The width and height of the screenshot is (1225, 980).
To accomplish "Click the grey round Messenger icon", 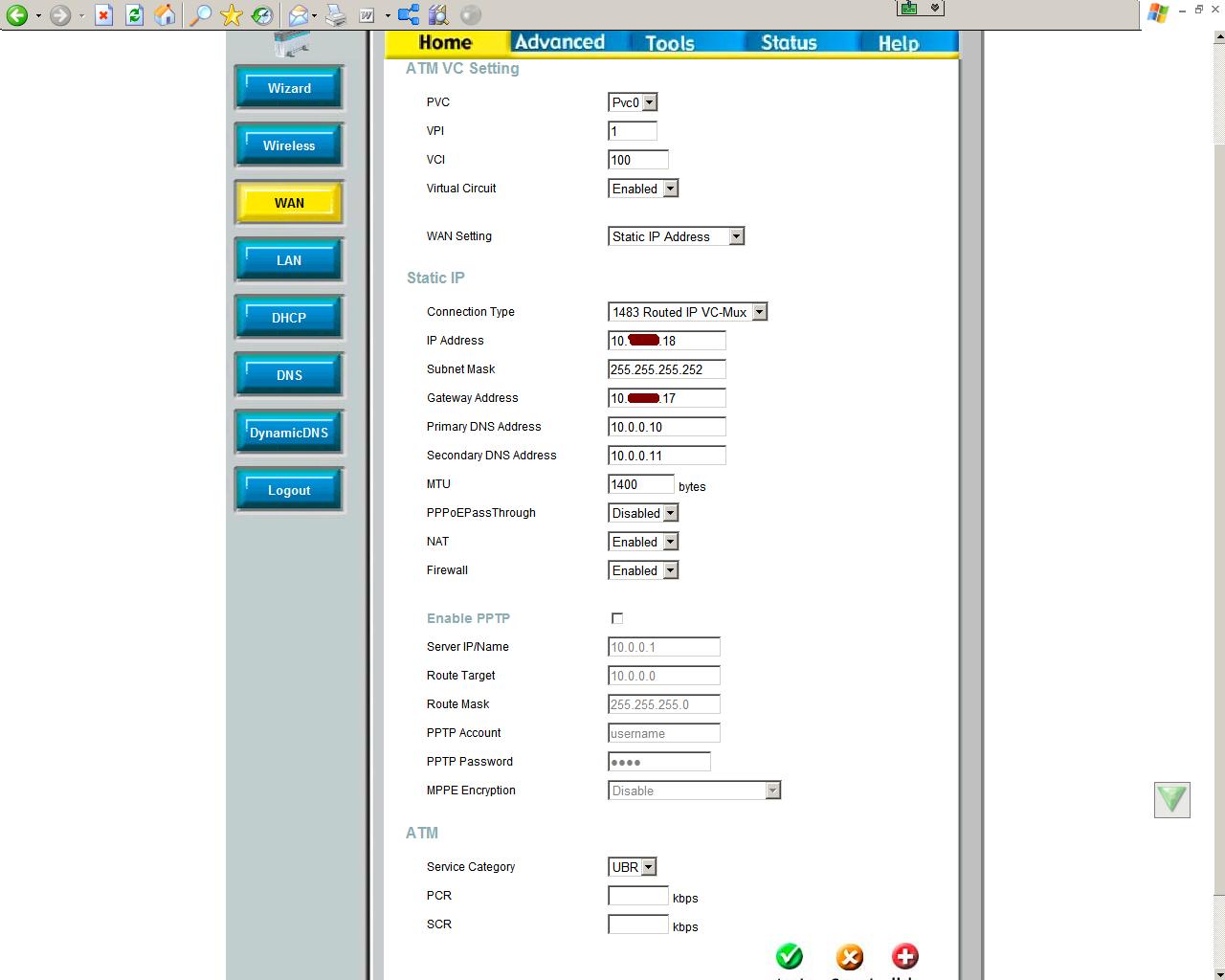I will 470,15.
